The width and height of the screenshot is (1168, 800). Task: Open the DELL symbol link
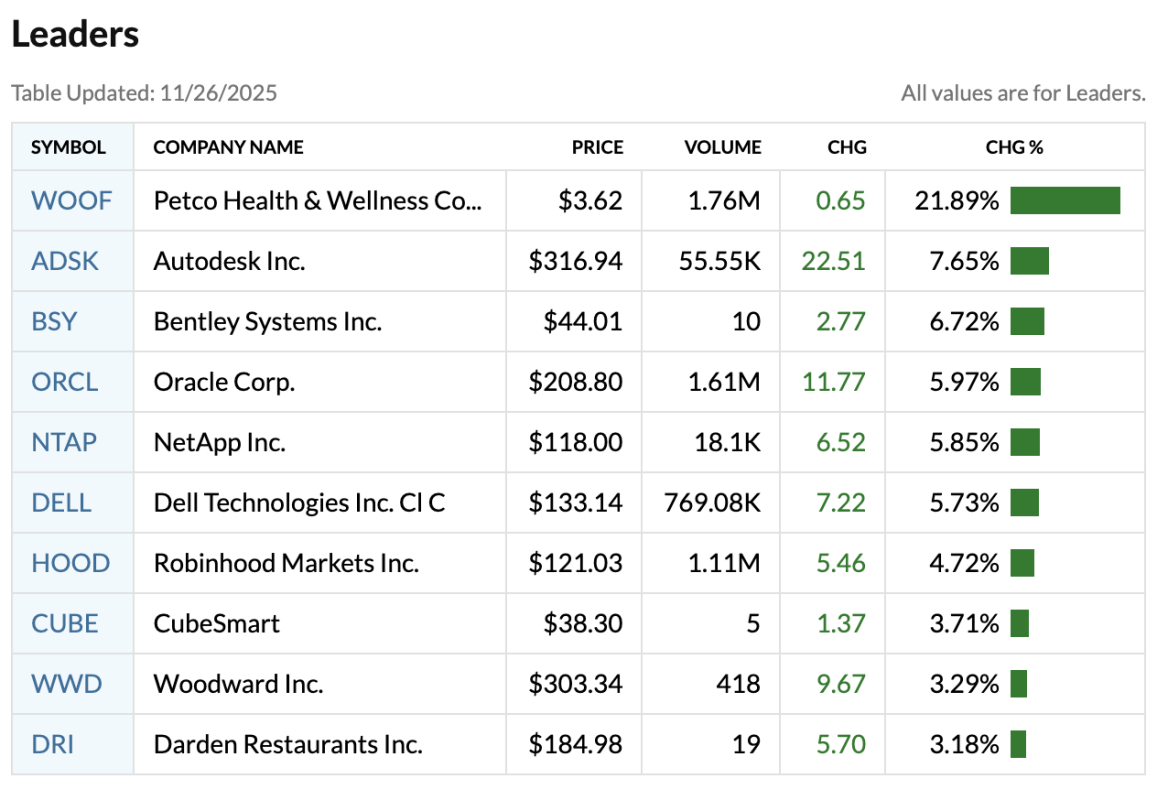[x=61, y=503]
